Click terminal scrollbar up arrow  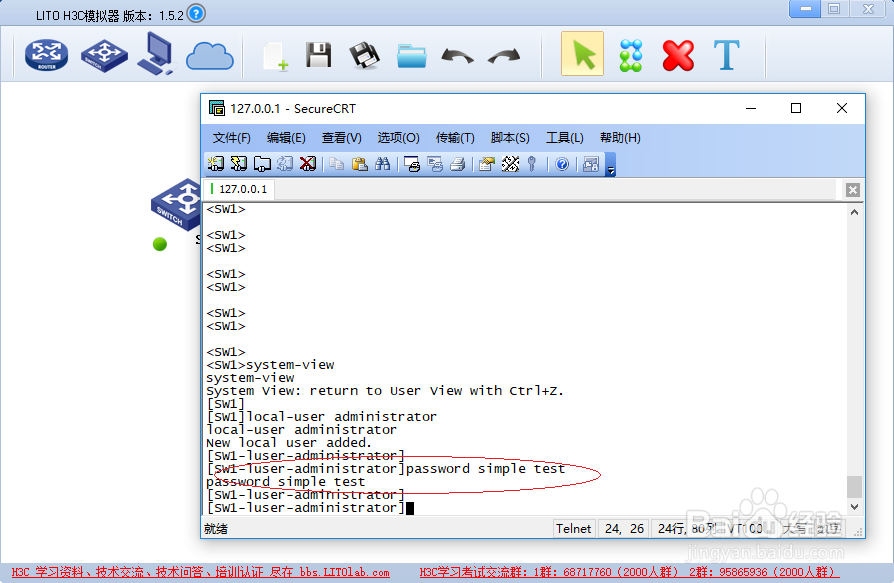pyautogui.click(x=854, y=212)
